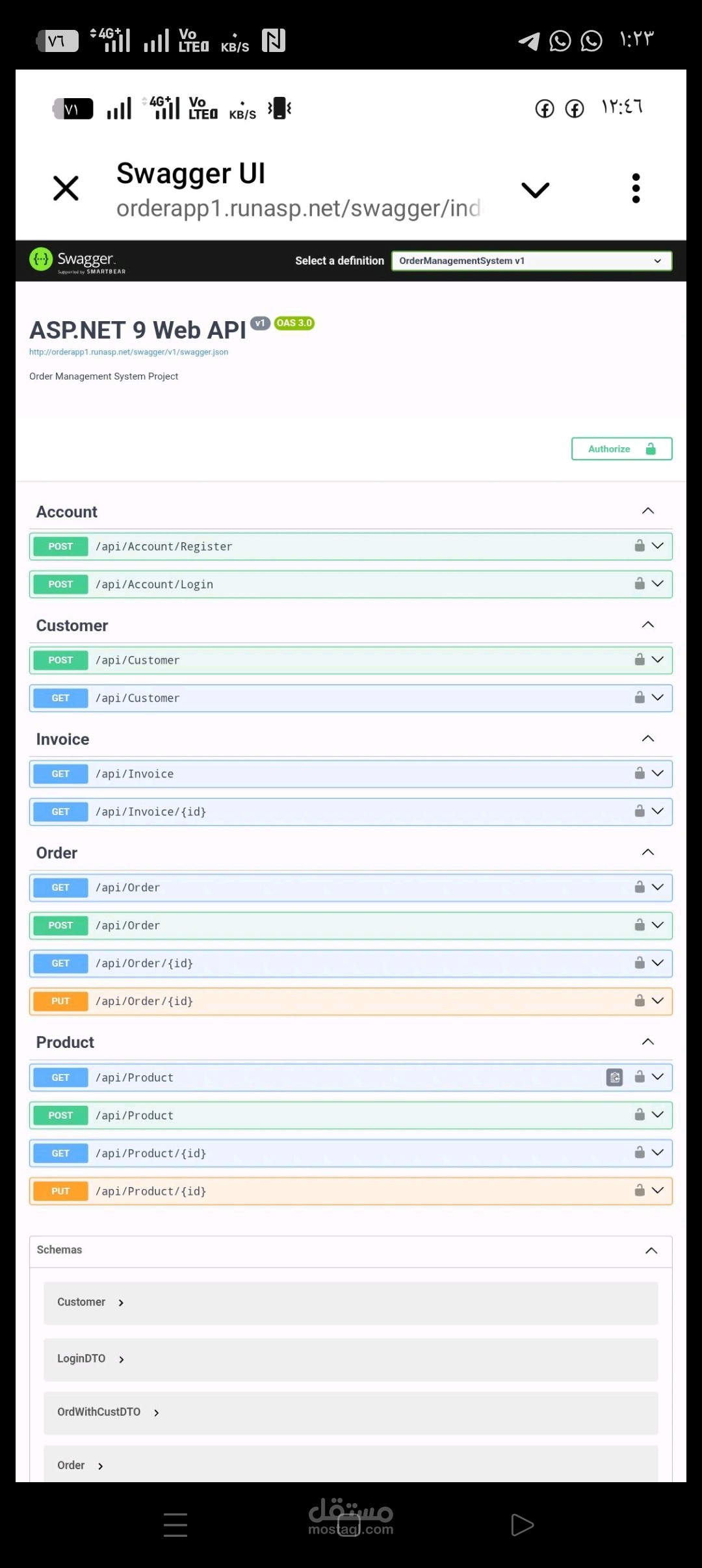
Task: Collapse the Account section
Action: point(647,511)
